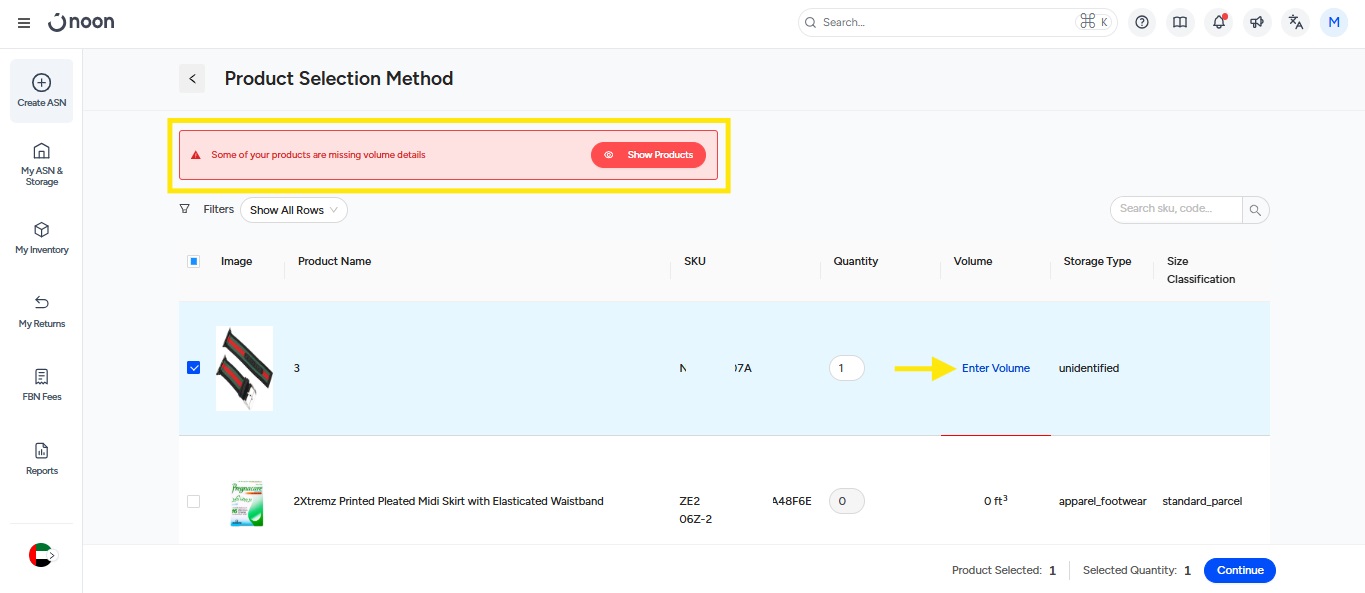The width and height of the screenshot is (1365, 593).
Task: Click the user avatar M
Action: point(1334,22)
